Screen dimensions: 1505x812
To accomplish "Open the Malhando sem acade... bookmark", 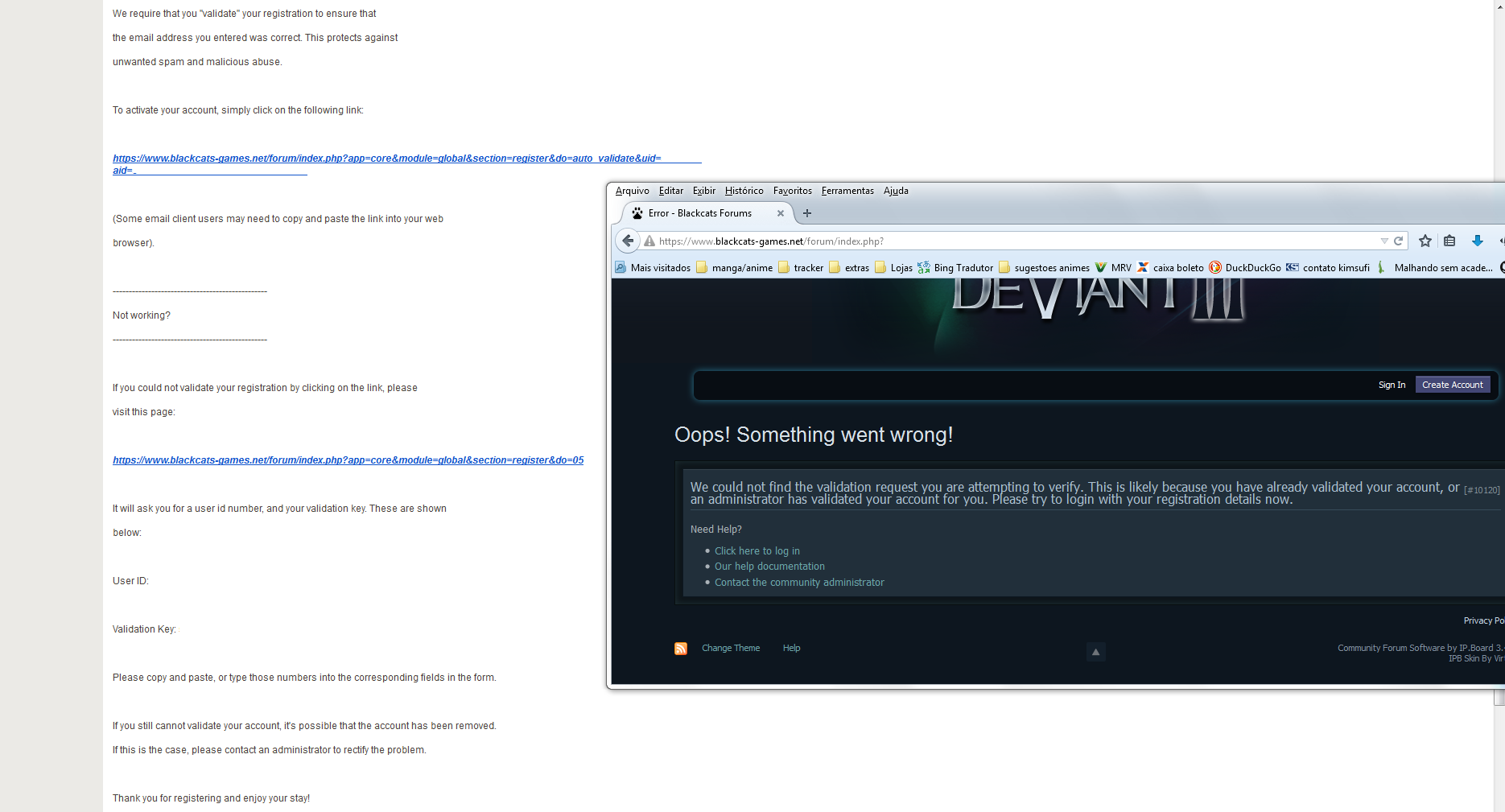I will click(1435, 268).
